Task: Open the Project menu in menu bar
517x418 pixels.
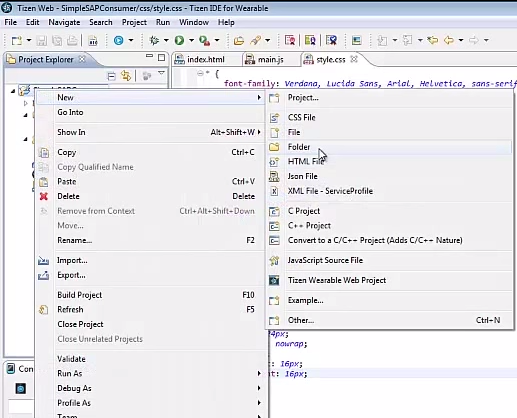Action: pos(134,22)
